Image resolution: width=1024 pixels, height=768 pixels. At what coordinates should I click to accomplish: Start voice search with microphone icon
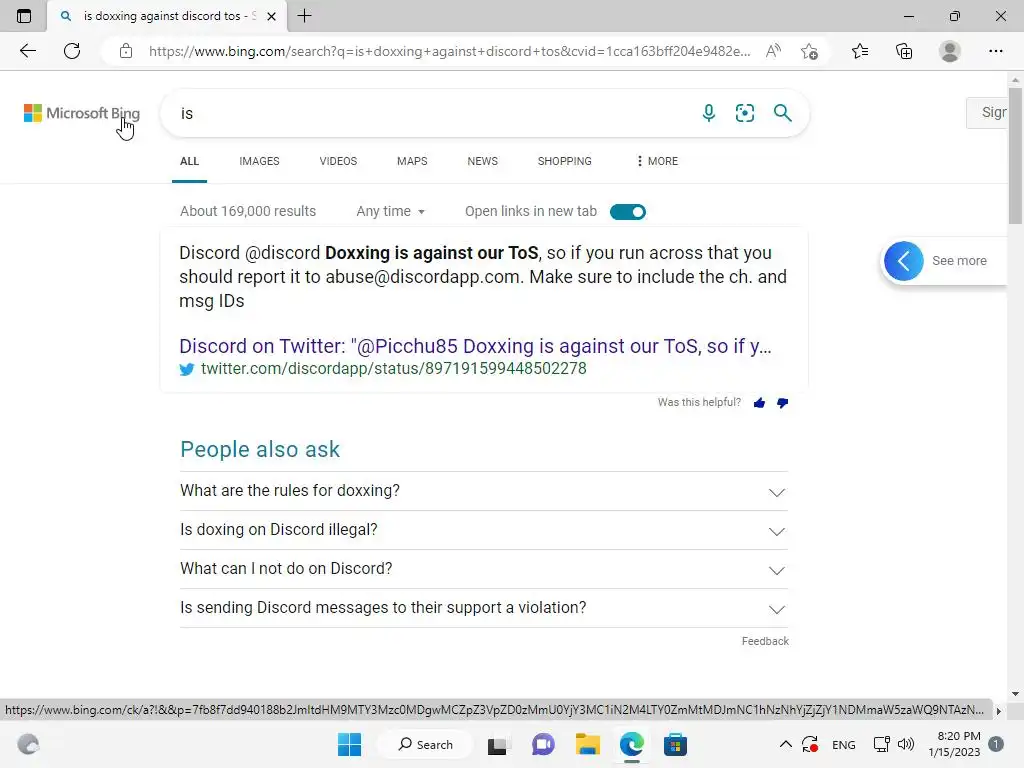(x=709, y=113)
